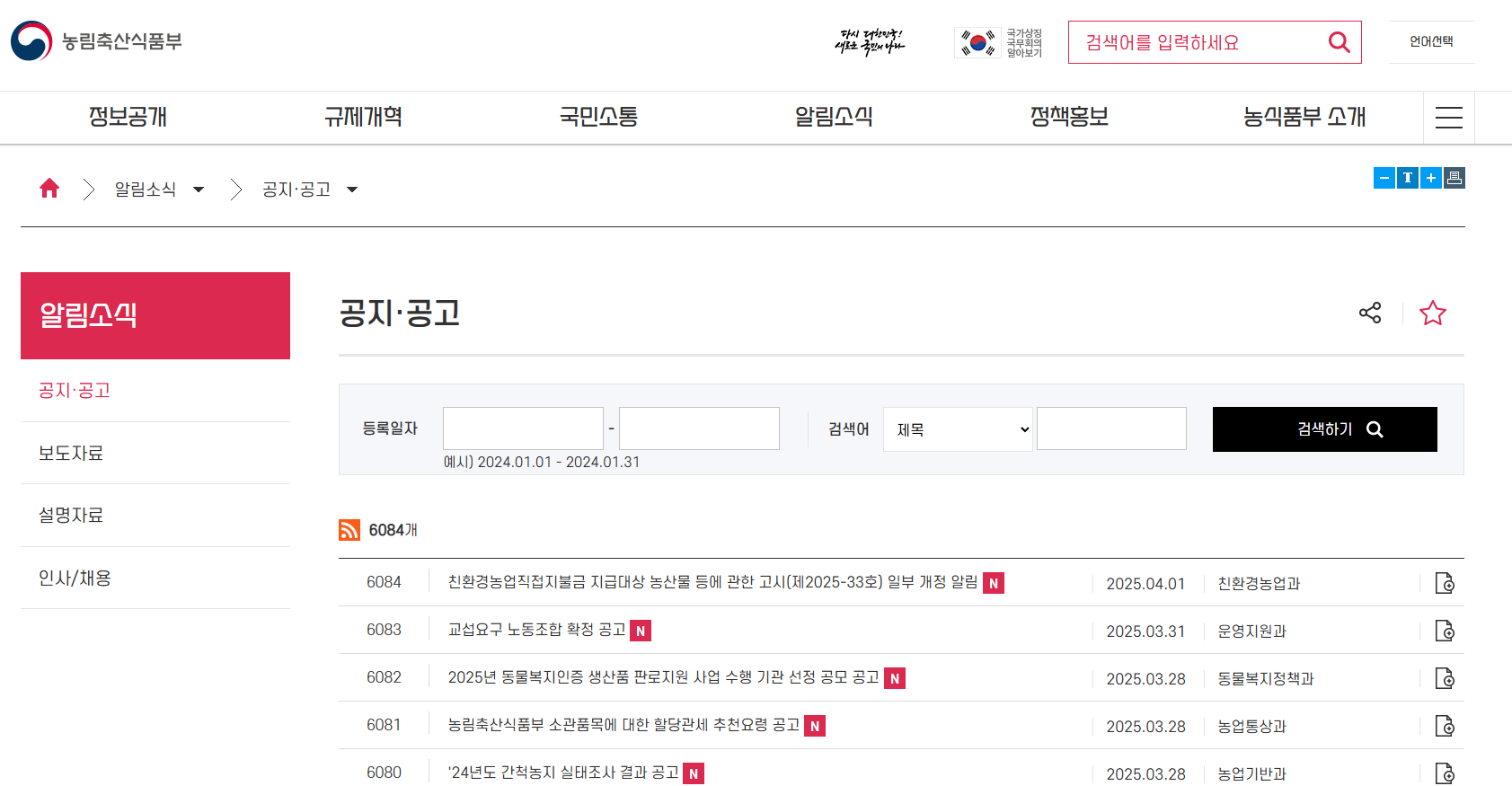This screenshot has width=1512, height=786.
Task: Open the attachment icon for post 6082
Action: [x=1445, y=678]
